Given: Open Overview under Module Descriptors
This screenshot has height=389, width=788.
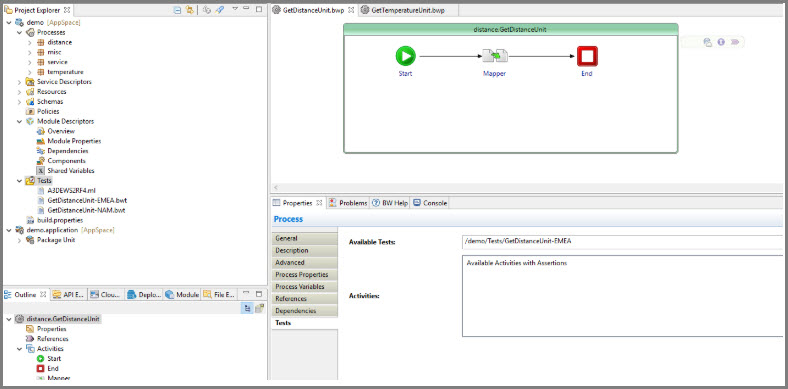Looking at the screenshot, I should pos(56,131).
